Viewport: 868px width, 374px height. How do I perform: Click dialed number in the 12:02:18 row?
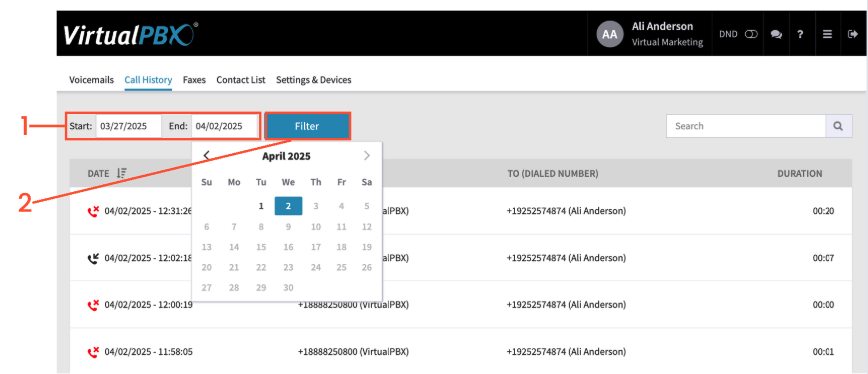pyautogui.click(x=566, y=258)
